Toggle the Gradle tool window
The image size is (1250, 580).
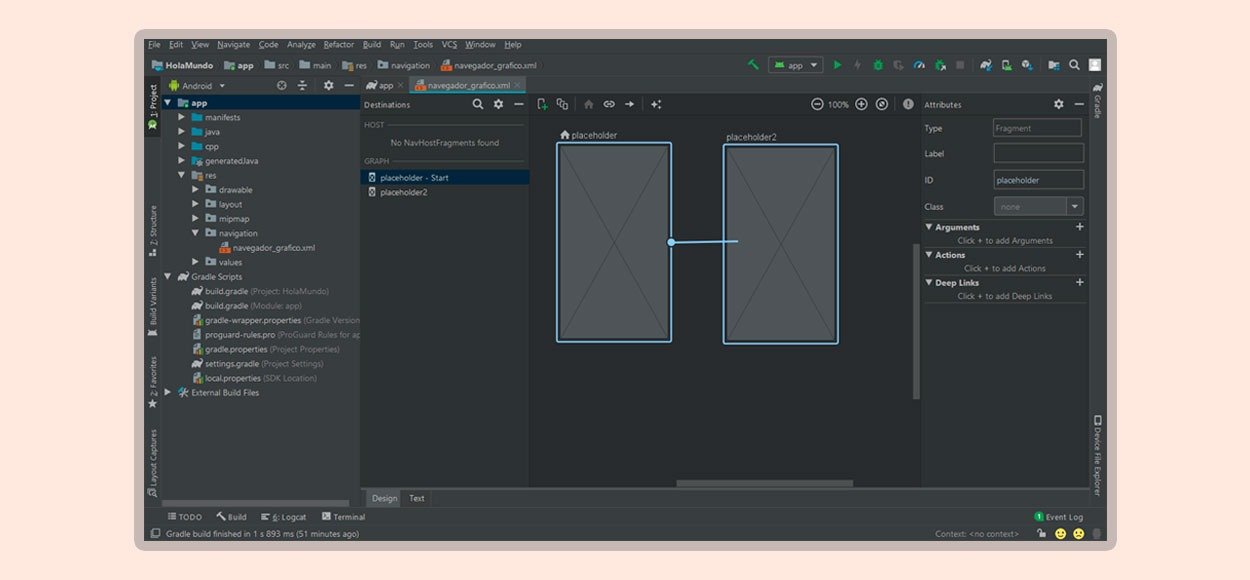(x=1097, y=101)
